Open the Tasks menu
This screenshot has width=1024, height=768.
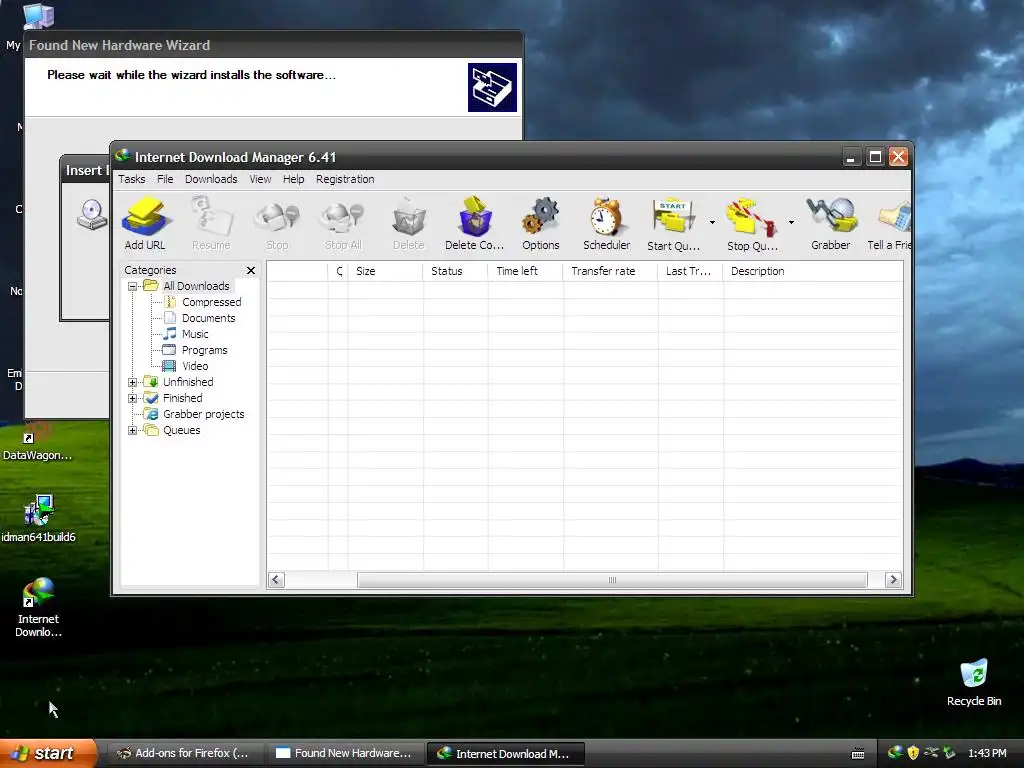coord(131,179)
